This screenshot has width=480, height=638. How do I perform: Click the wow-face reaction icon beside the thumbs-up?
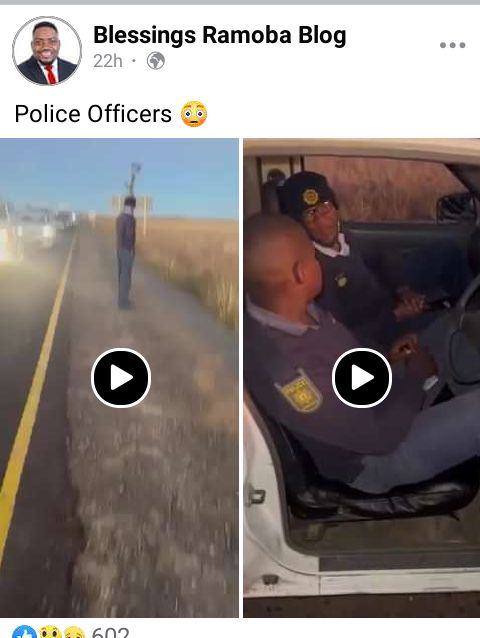pyautogui.click(x=50, y=632)
